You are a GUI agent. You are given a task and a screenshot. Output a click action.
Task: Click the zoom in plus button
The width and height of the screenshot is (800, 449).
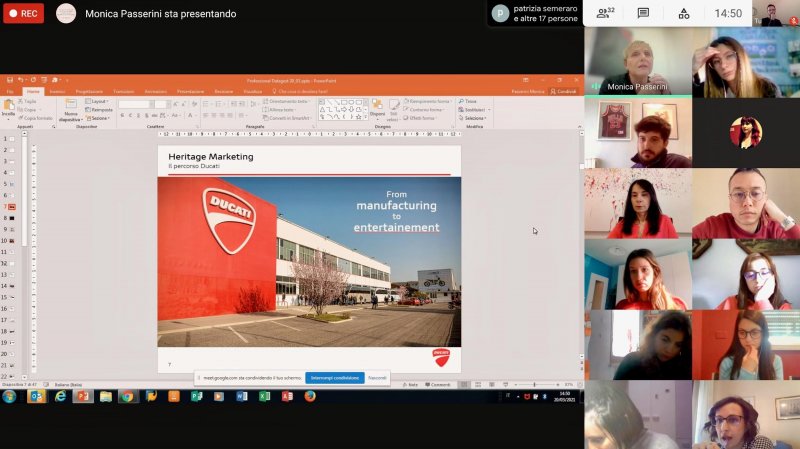[559, 385]
